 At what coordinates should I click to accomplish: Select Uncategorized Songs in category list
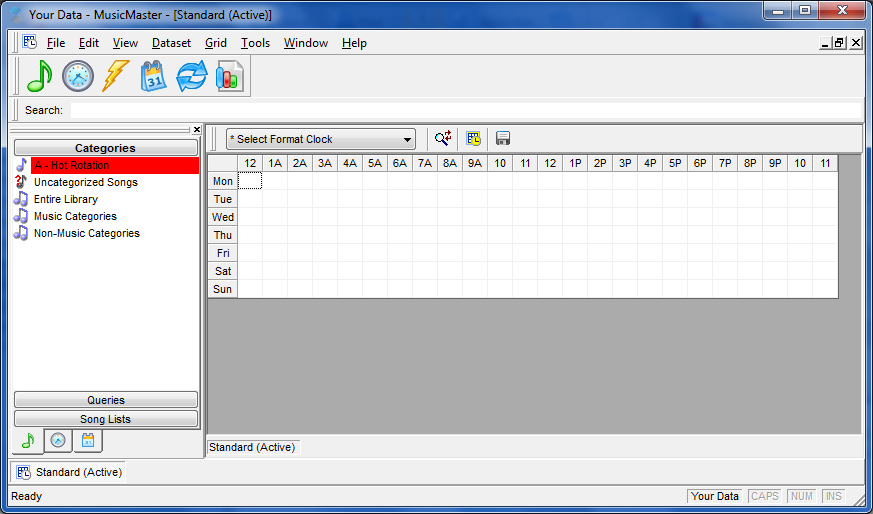point(85,182)
